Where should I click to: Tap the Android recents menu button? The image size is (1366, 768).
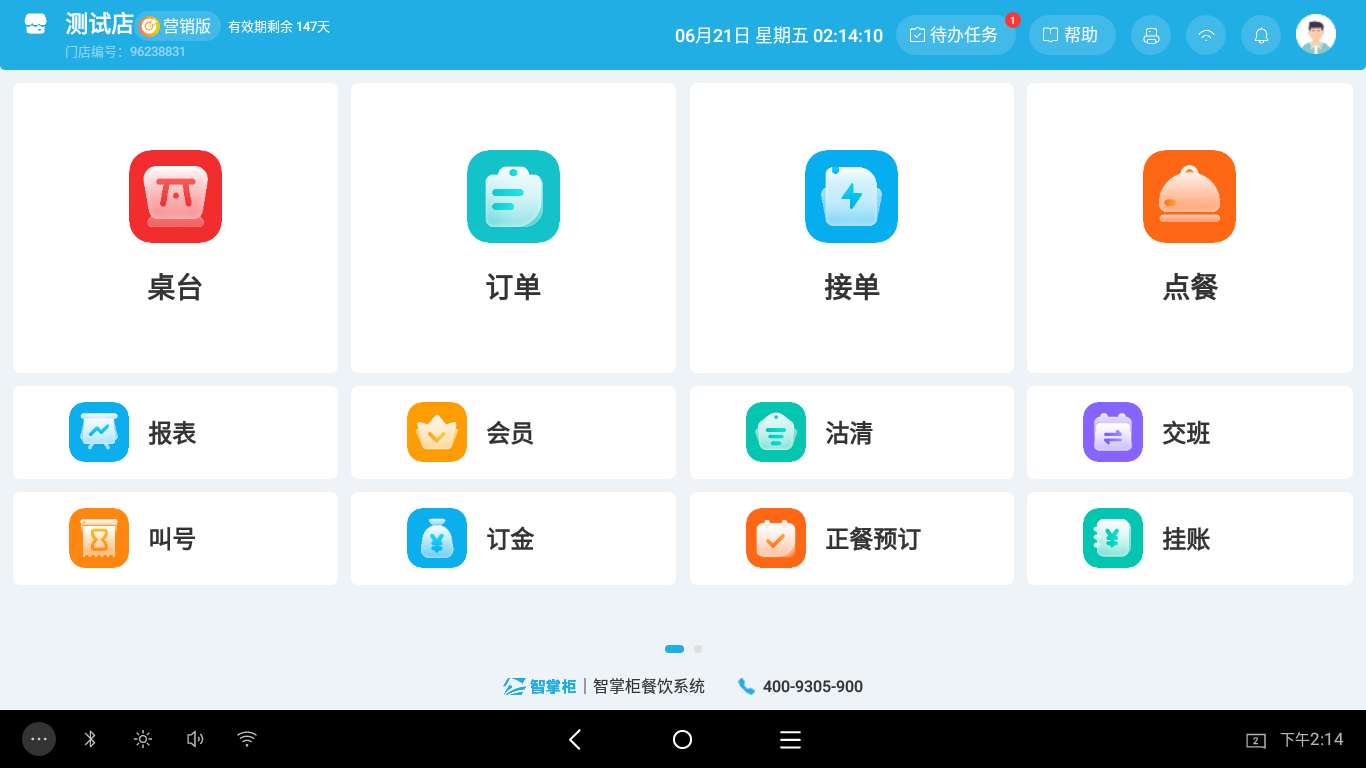(x=790, y=739)
